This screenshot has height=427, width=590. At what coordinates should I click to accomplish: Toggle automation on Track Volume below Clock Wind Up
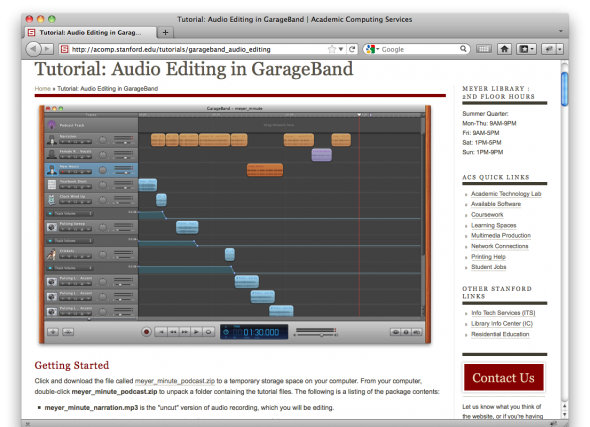click(50, 213)
